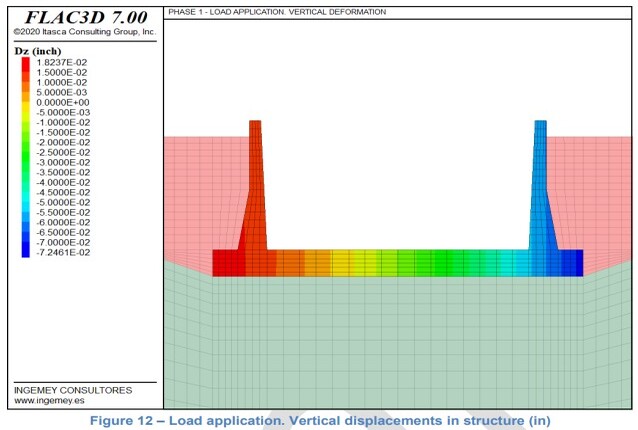Click the 1.8237E-02 maximum legend value
Image resolution: width=638 pixels, height=430 pixels.
[x=63, y=62]
